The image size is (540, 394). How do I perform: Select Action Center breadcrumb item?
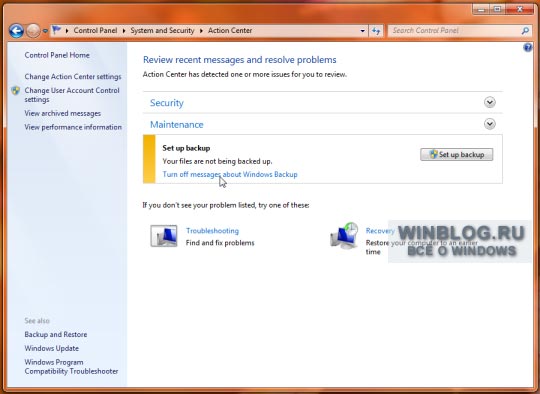230,31
